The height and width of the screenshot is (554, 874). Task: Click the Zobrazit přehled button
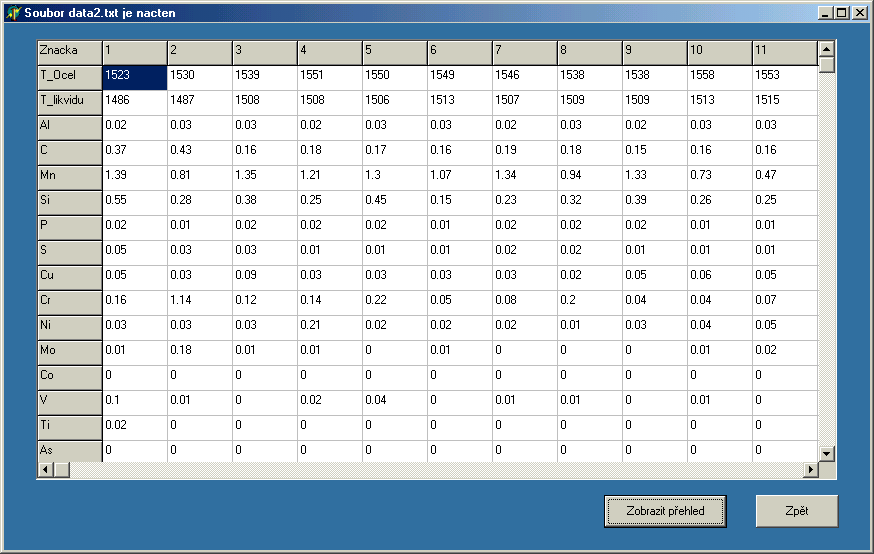[665, 511]
